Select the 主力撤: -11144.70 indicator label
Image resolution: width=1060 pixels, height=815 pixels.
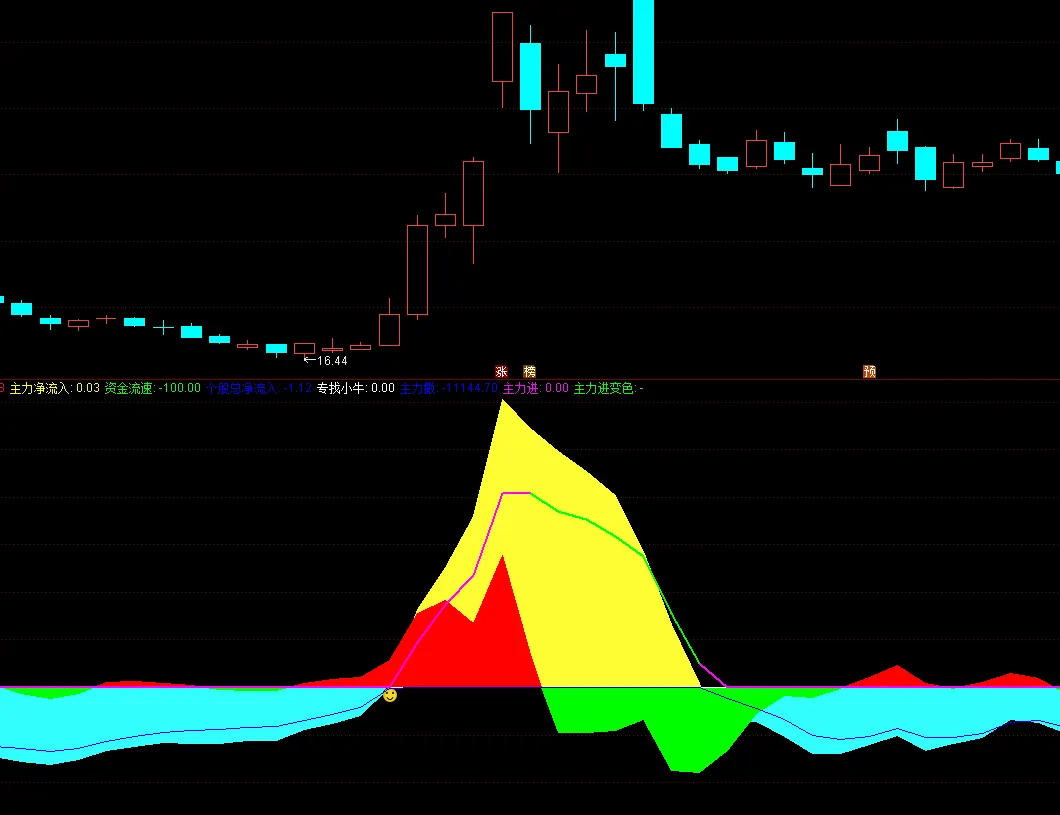coord(449,388)
